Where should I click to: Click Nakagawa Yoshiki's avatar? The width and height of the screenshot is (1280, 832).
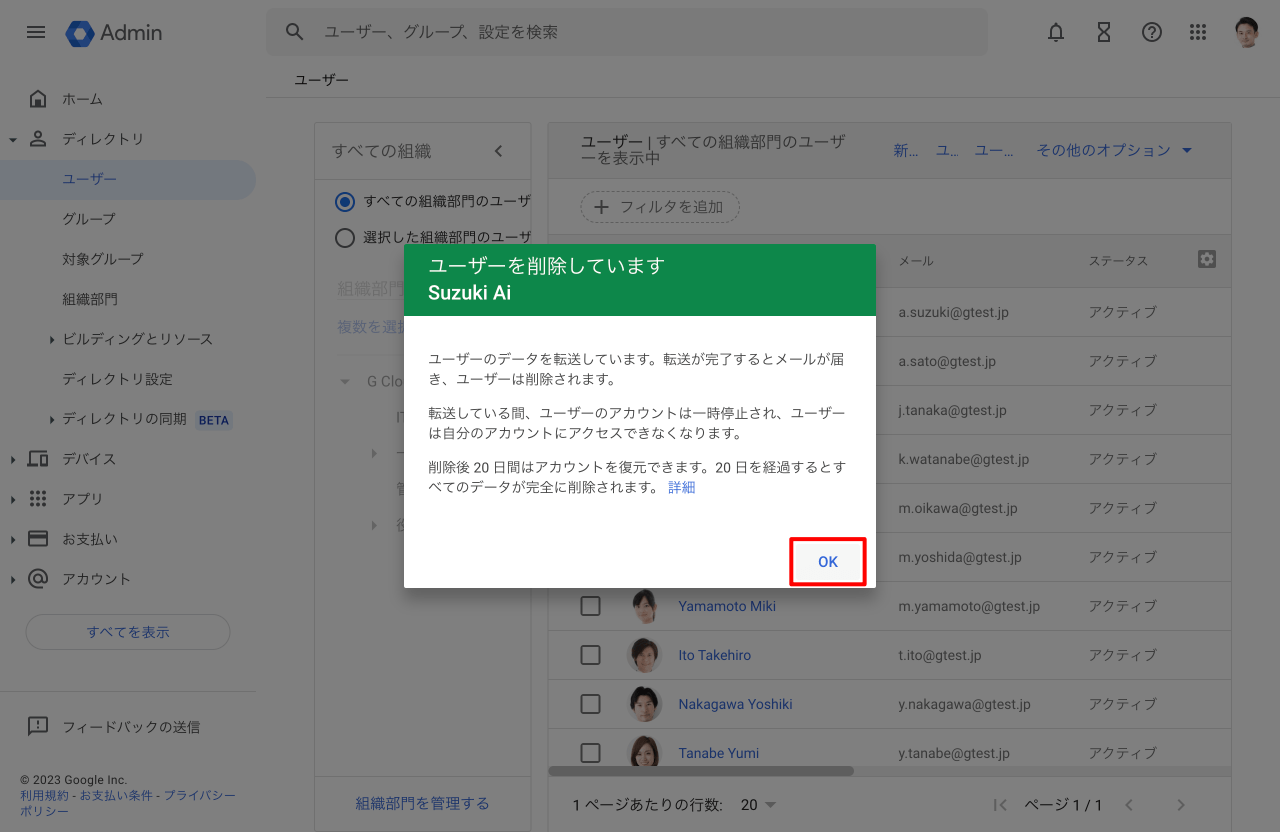point(644,704)
